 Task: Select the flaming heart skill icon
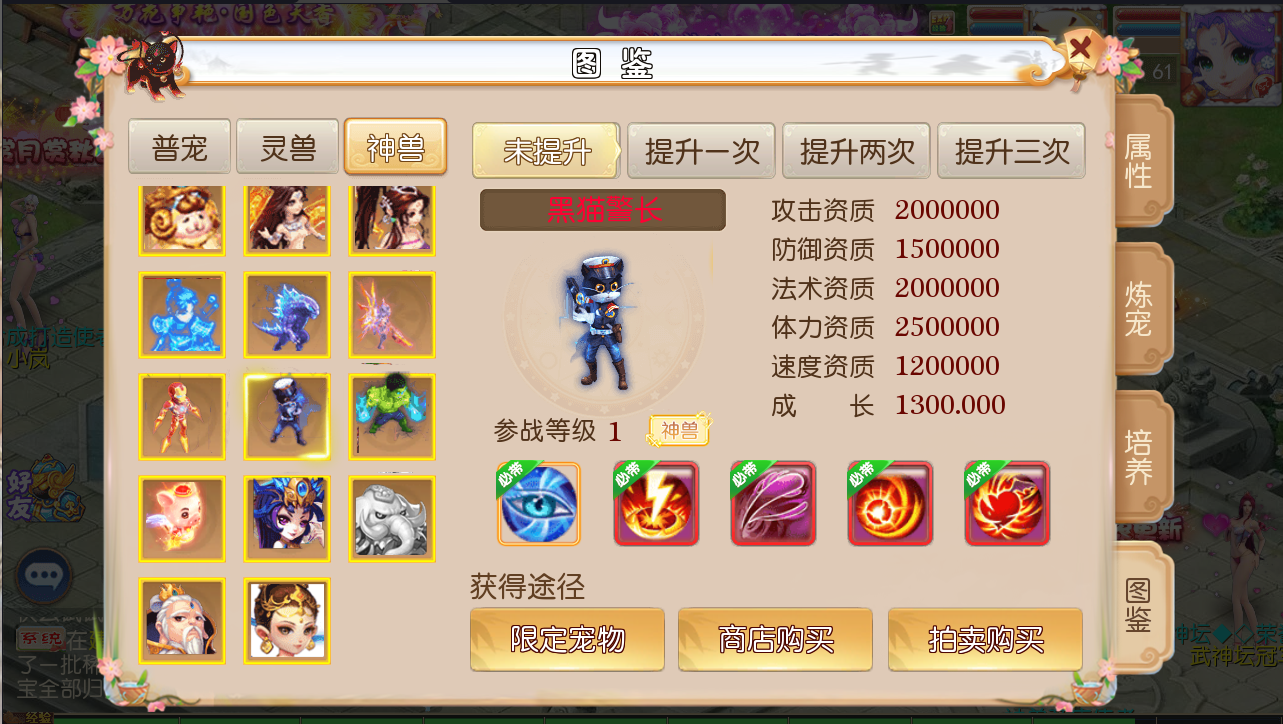pos(1007,503)
